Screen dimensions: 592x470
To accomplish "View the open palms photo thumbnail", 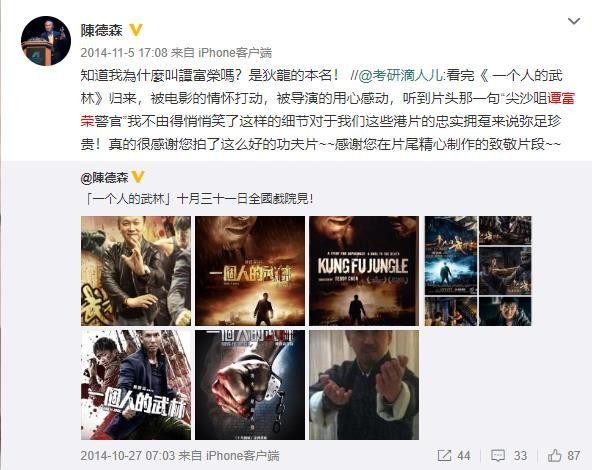I will [364, 385].
